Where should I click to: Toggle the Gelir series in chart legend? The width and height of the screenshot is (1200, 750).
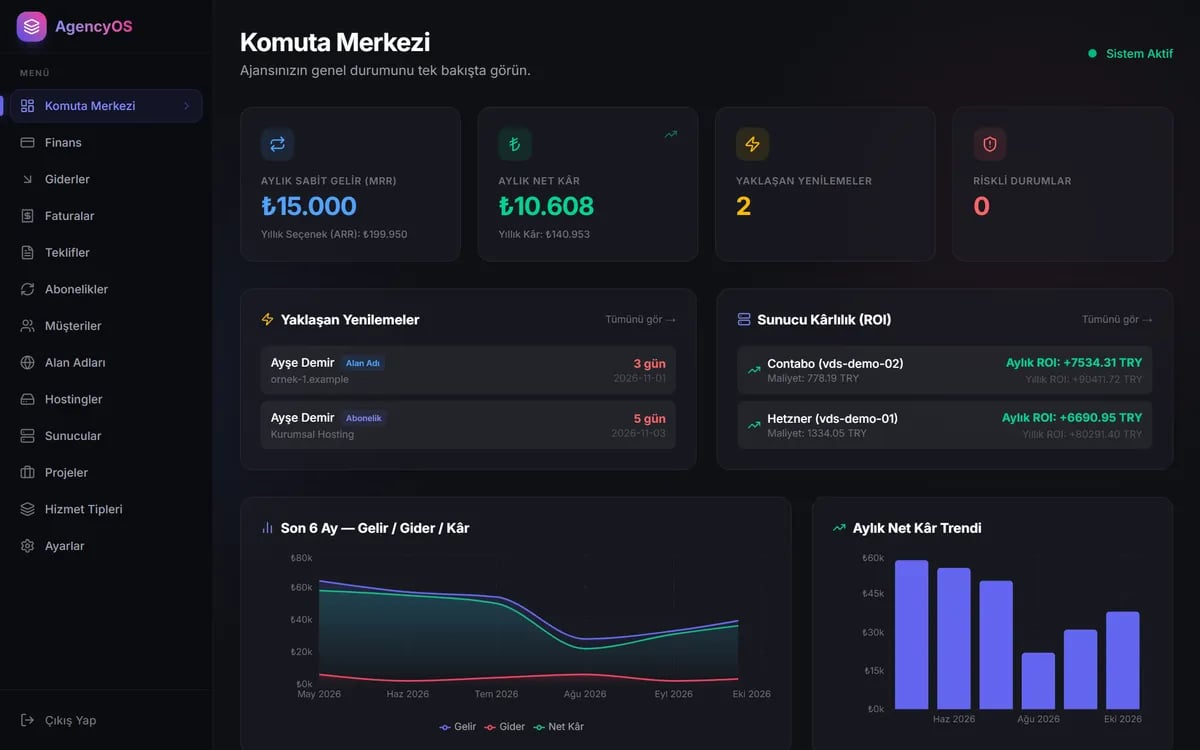click(x=458, y=727)
